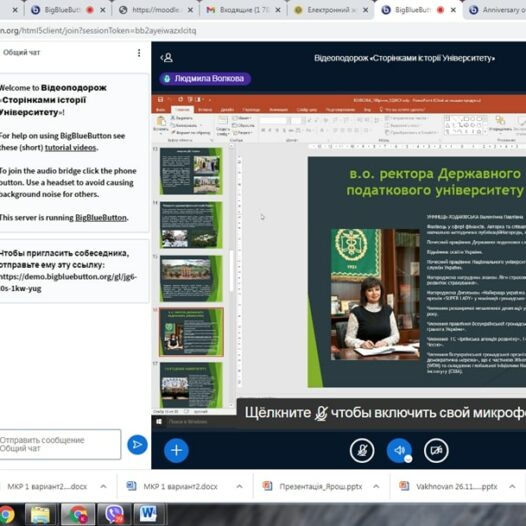Expand audio device chevron on speaker button
Viewport: 526px width, 526px height.
pos(408,459)
